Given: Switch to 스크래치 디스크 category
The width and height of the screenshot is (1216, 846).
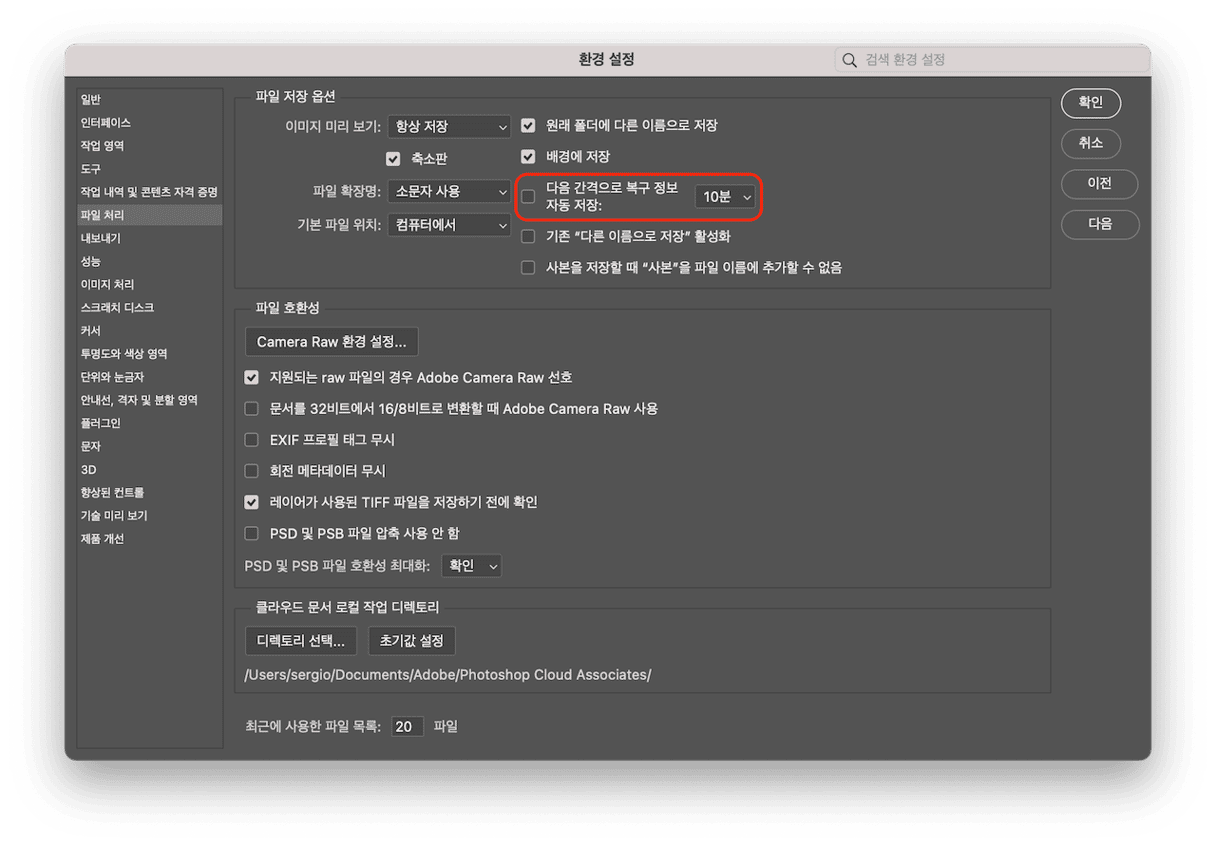Looking at the screenshot, I should [117, 308].
